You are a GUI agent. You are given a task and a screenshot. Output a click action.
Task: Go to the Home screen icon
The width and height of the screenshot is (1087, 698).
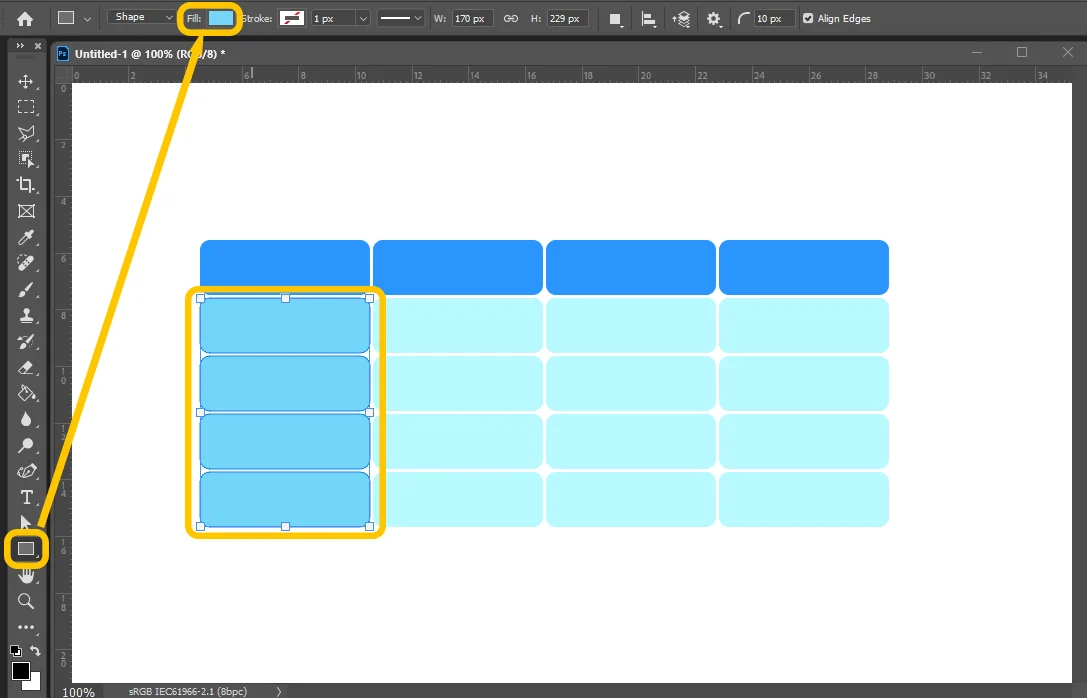(x=25, y=19)
